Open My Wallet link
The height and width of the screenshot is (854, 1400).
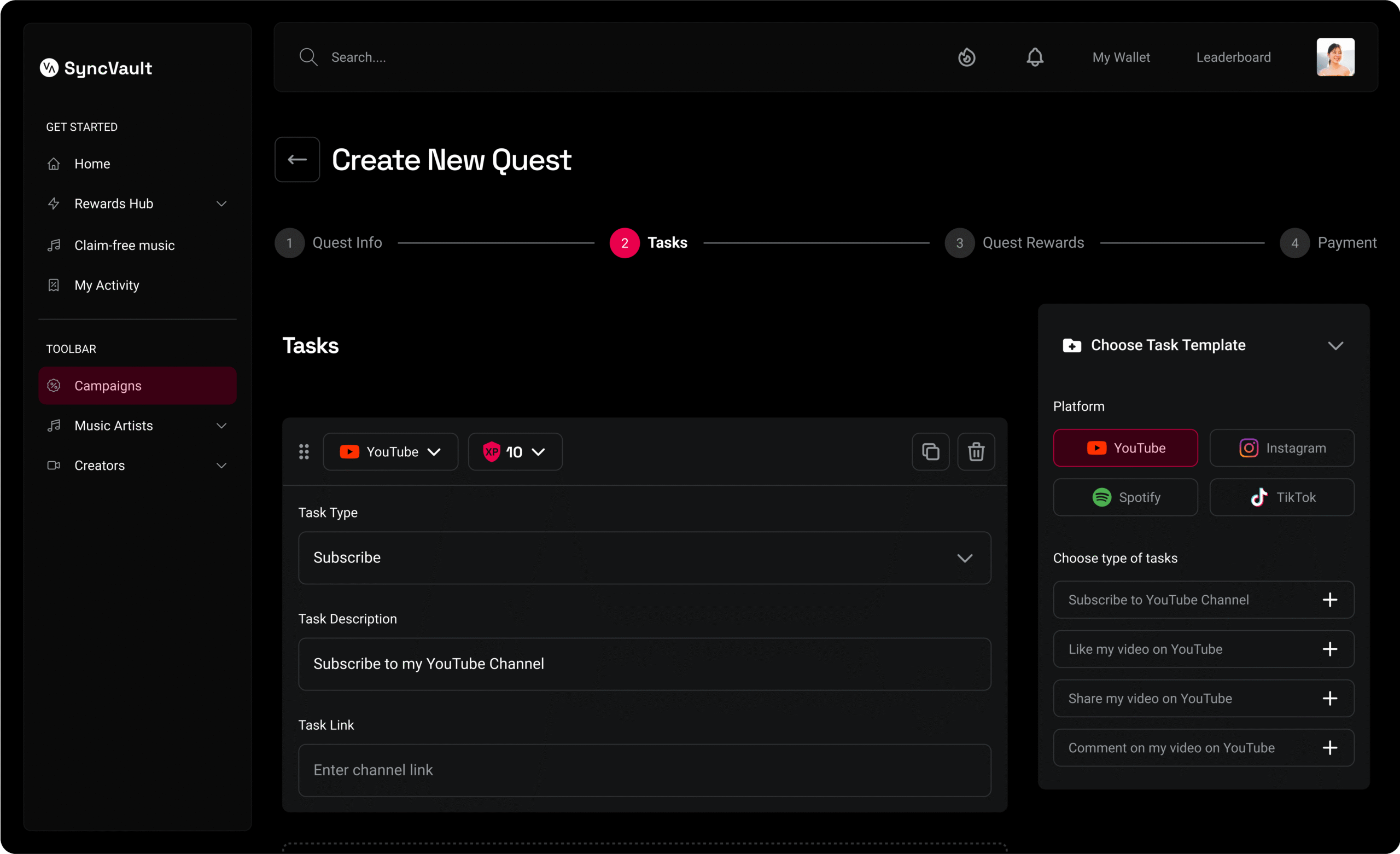(1121, 57)
